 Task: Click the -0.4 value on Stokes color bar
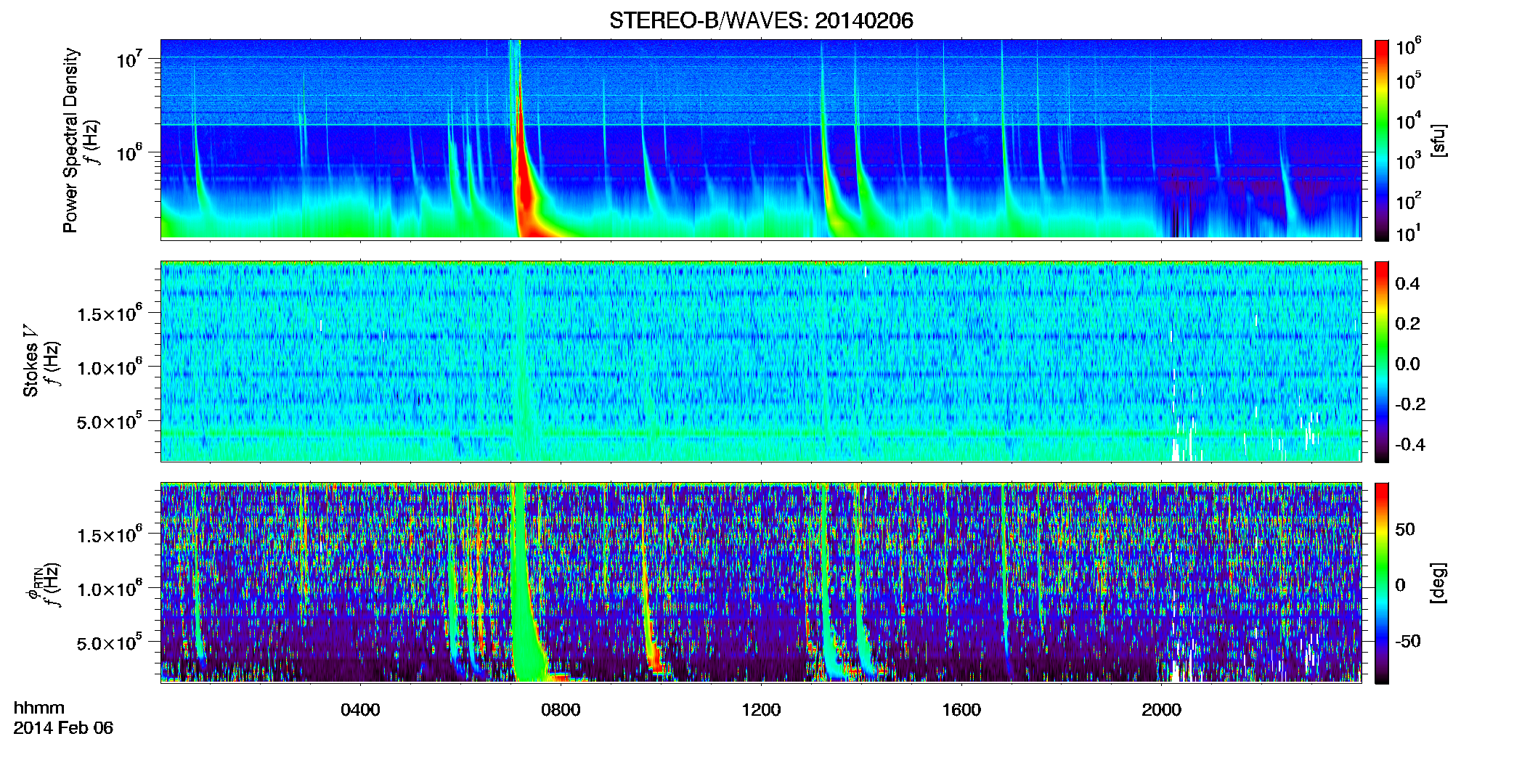(x=1410, y=444)
